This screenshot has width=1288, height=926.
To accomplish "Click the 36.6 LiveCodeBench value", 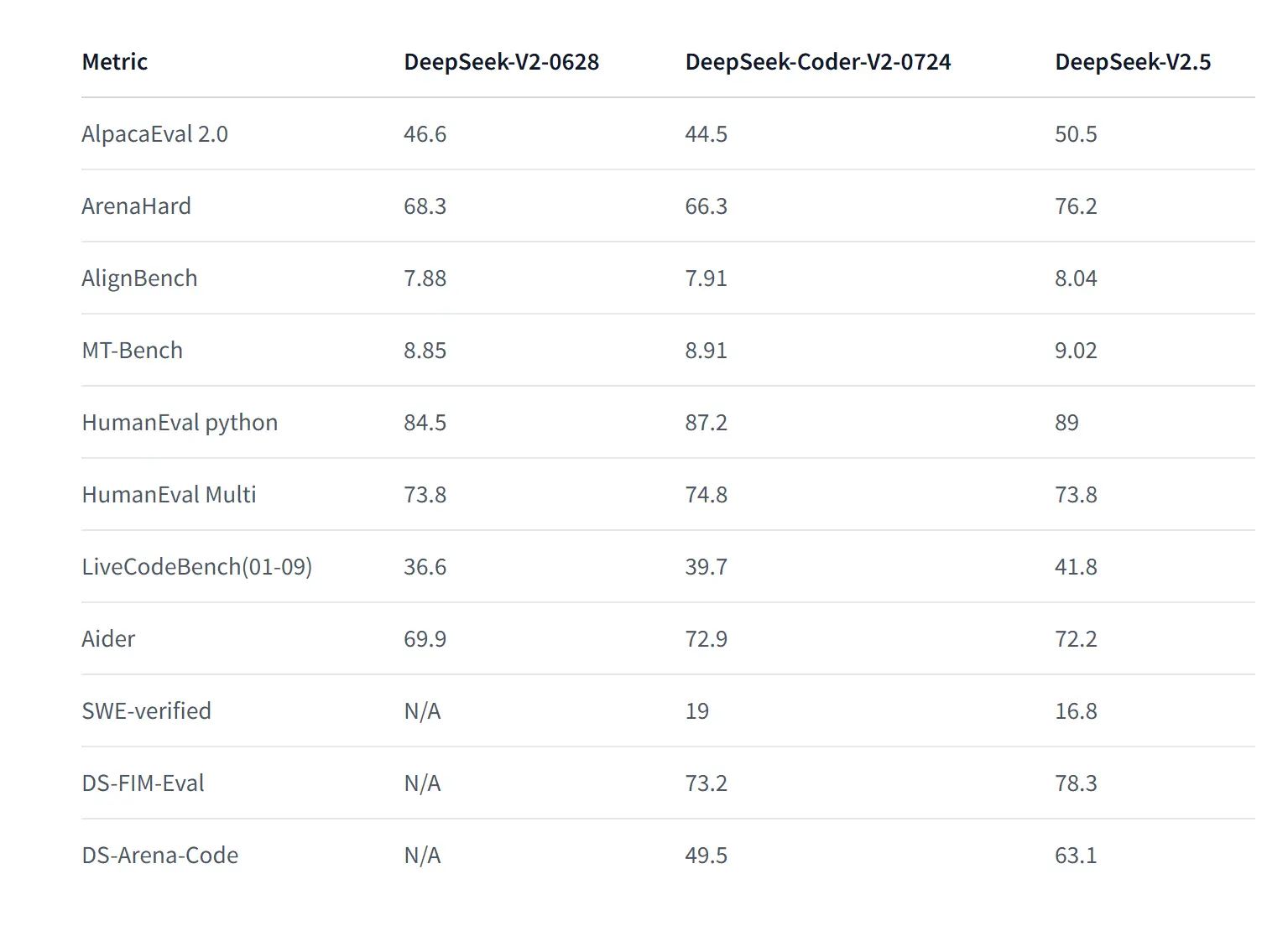I will tap(425, 567).
